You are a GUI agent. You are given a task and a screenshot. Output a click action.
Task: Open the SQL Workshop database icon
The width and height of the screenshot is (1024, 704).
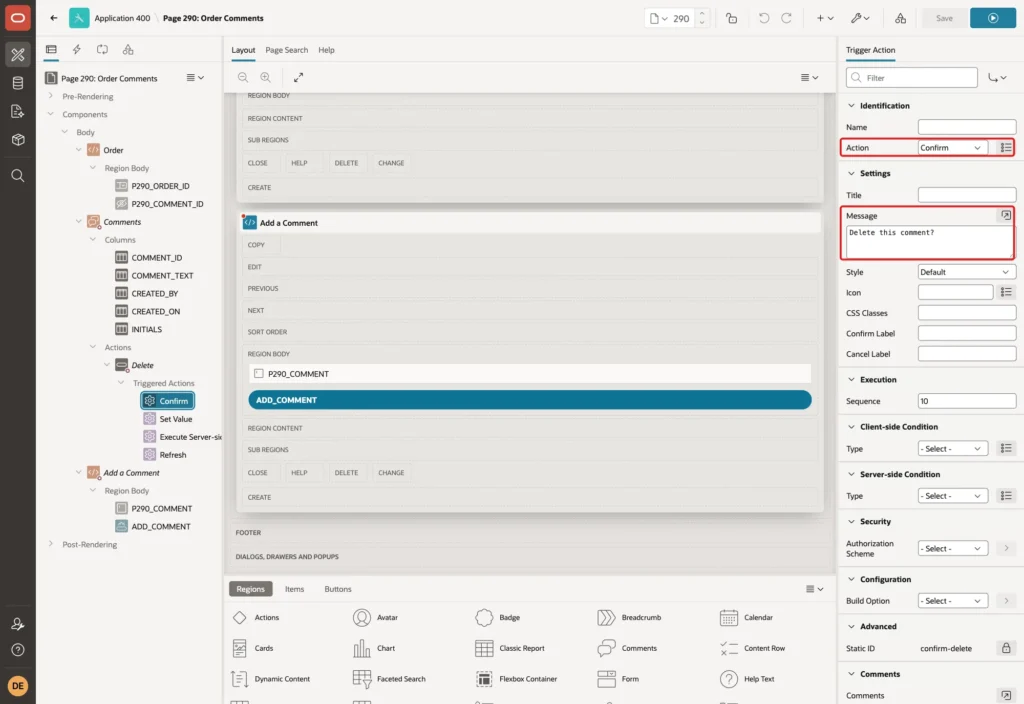click(x=18, y=83)
